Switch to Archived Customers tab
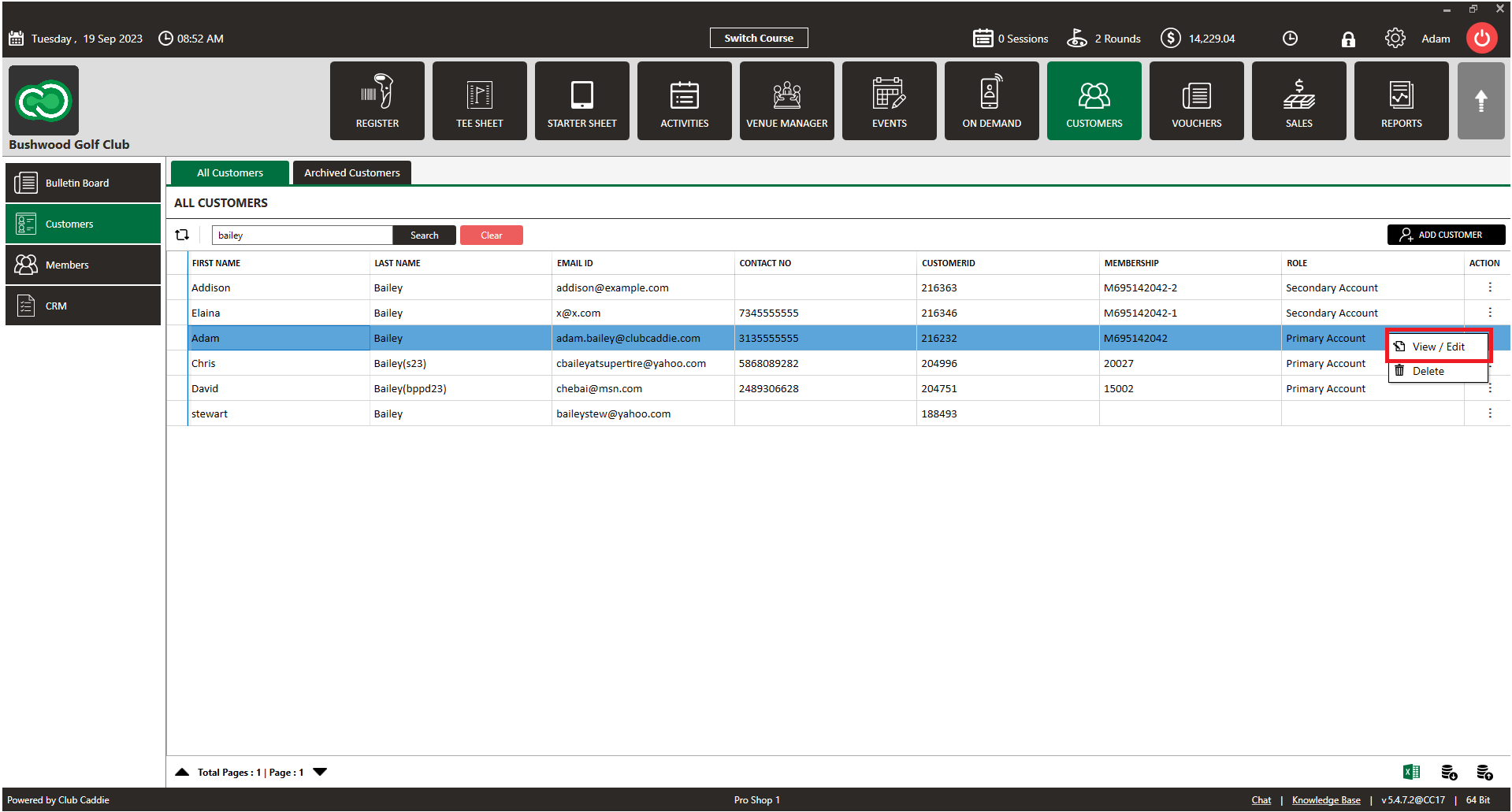The width and height of the screenshot is (1512, 812). 351,172
